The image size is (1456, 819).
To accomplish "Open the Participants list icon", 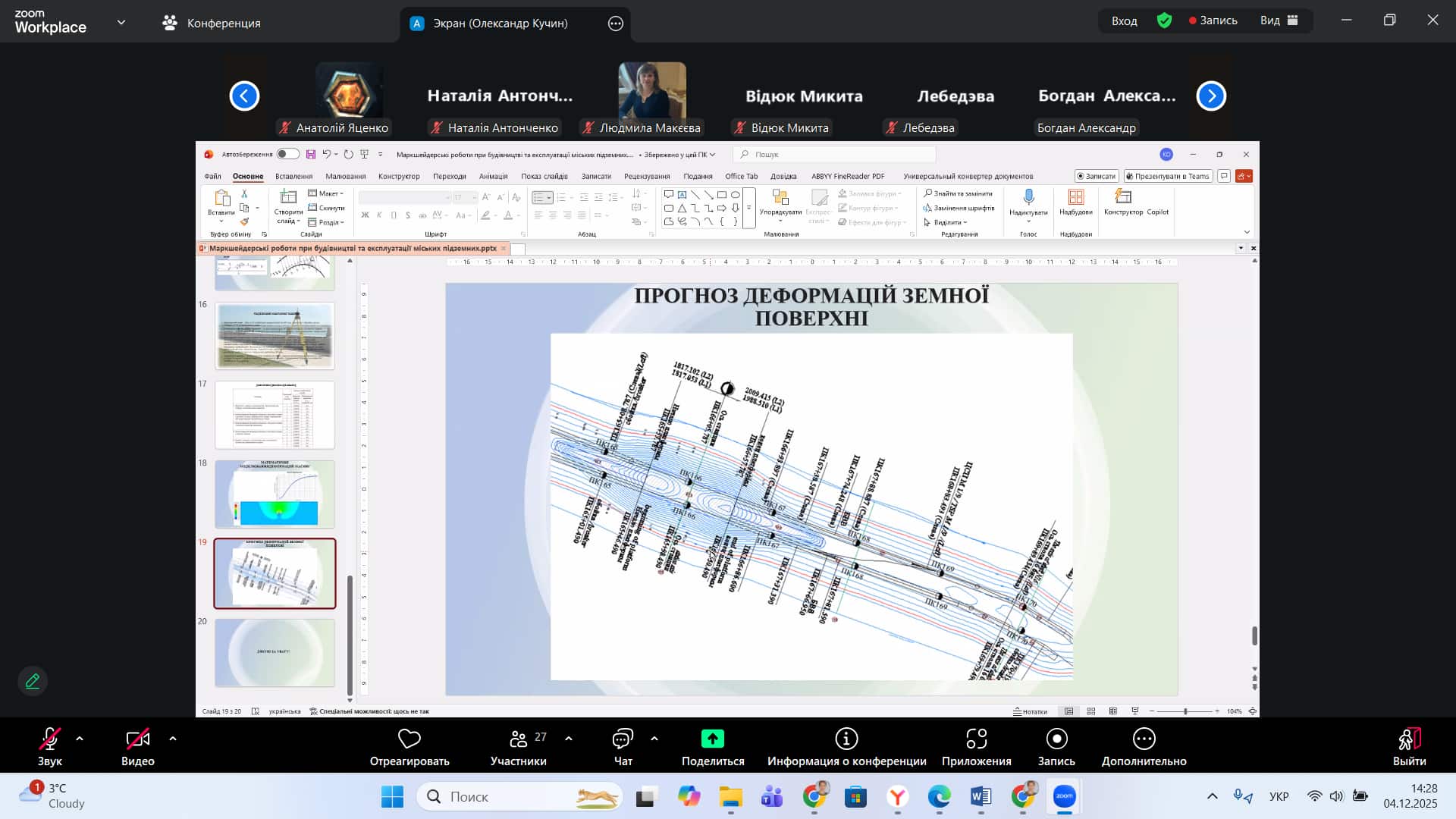I will pyautogui.click(x=519, y=739).
